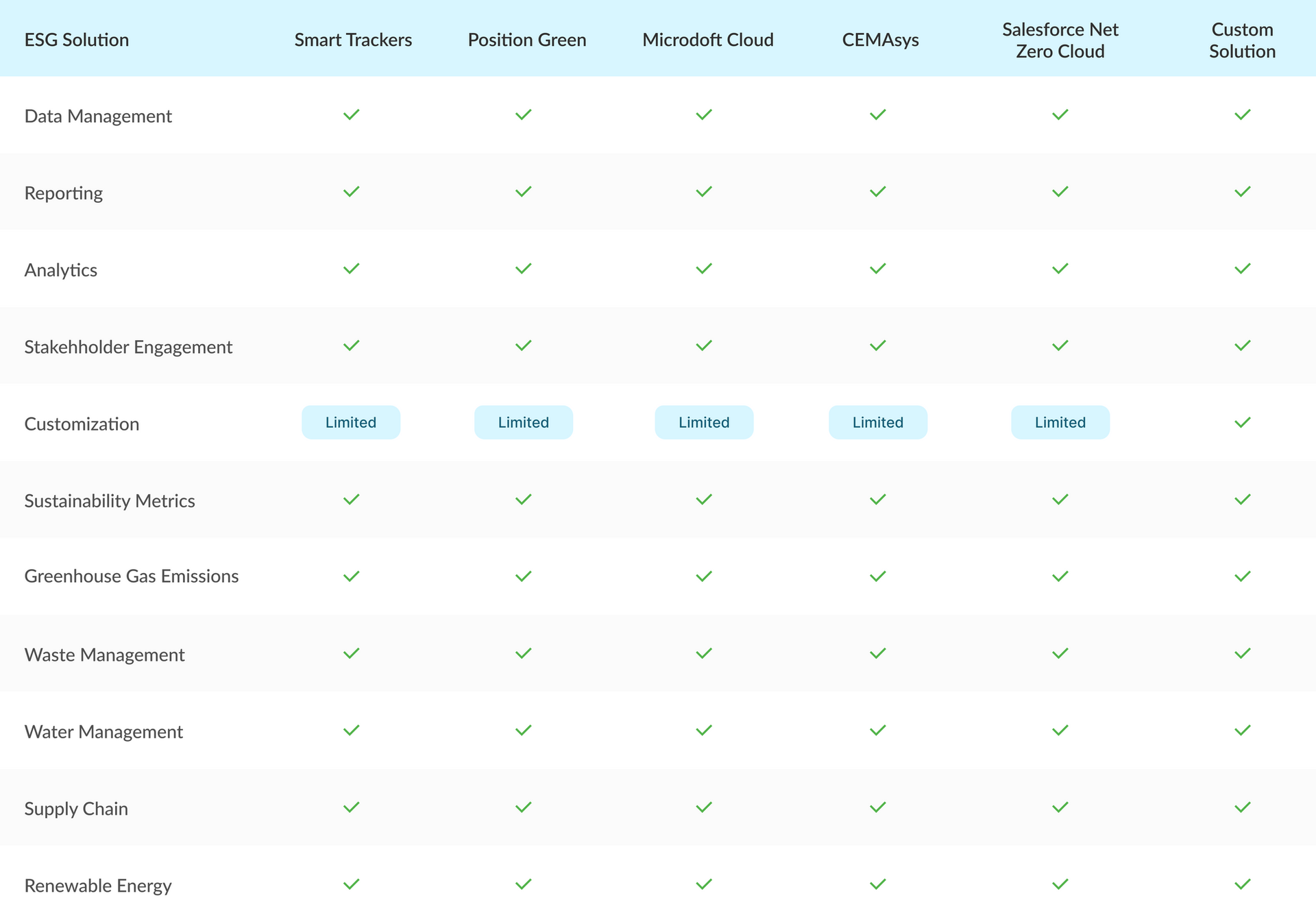
Task: Click CEMAsys Water Management checkmark
Action: point(877,730)
